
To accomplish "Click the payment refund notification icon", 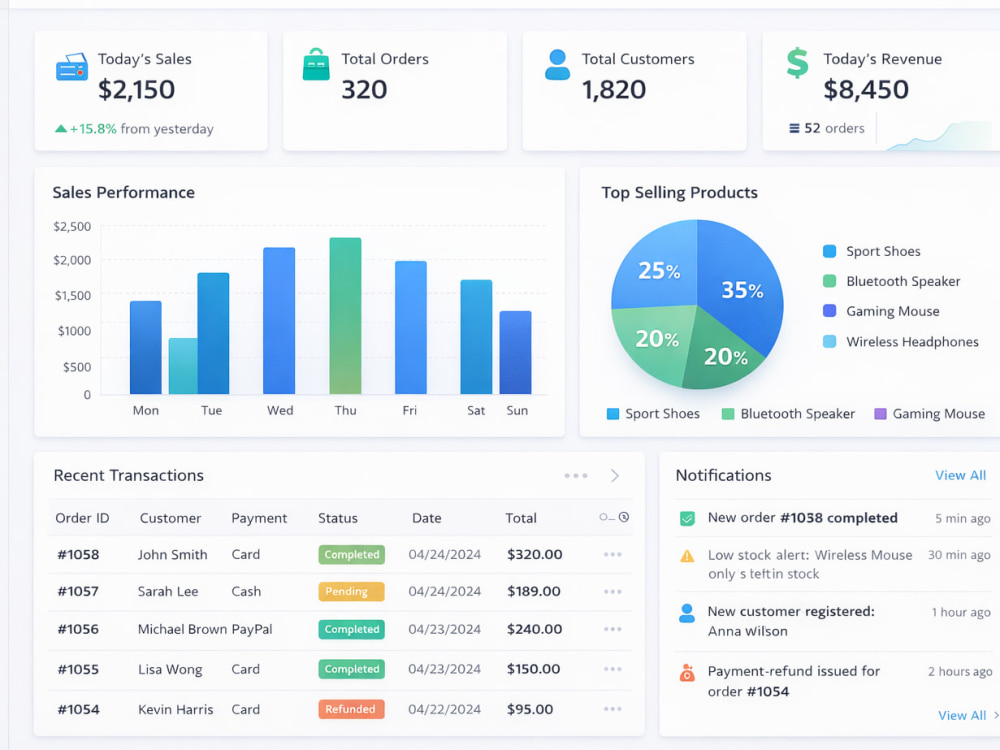I will [x=687, y=673].
